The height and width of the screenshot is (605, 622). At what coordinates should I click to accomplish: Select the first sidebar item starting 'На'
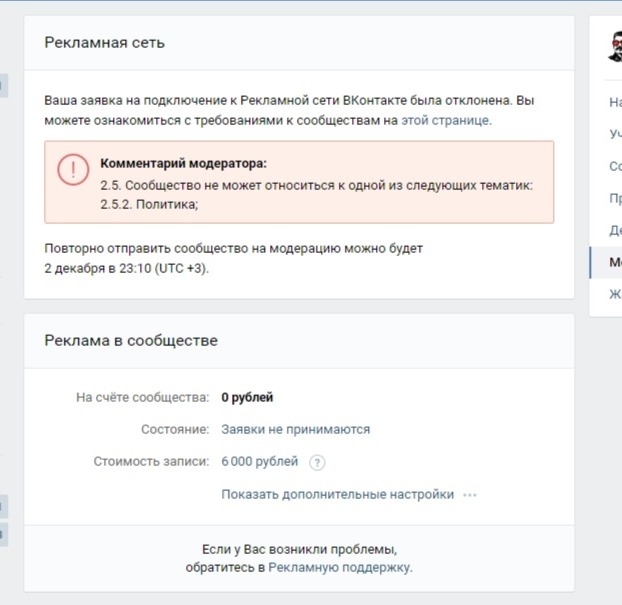(x=615, y=102)
